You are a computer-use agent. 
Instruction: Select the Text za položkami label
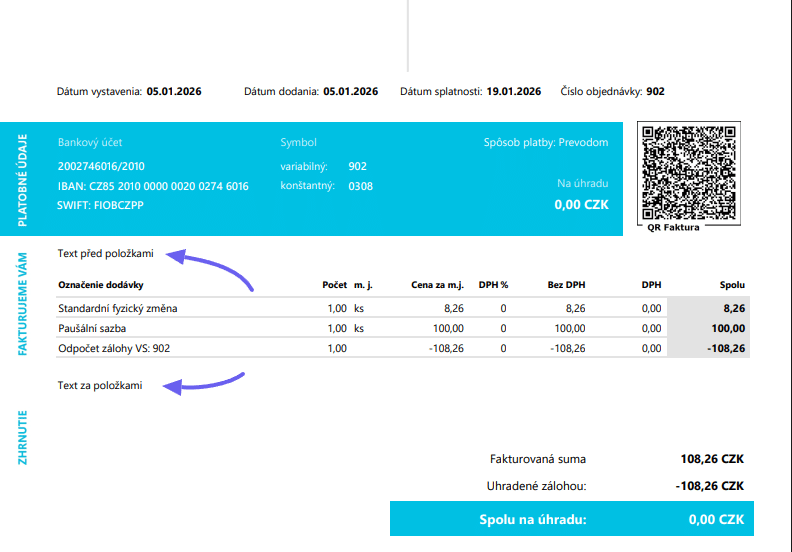[x=100, y=386]
